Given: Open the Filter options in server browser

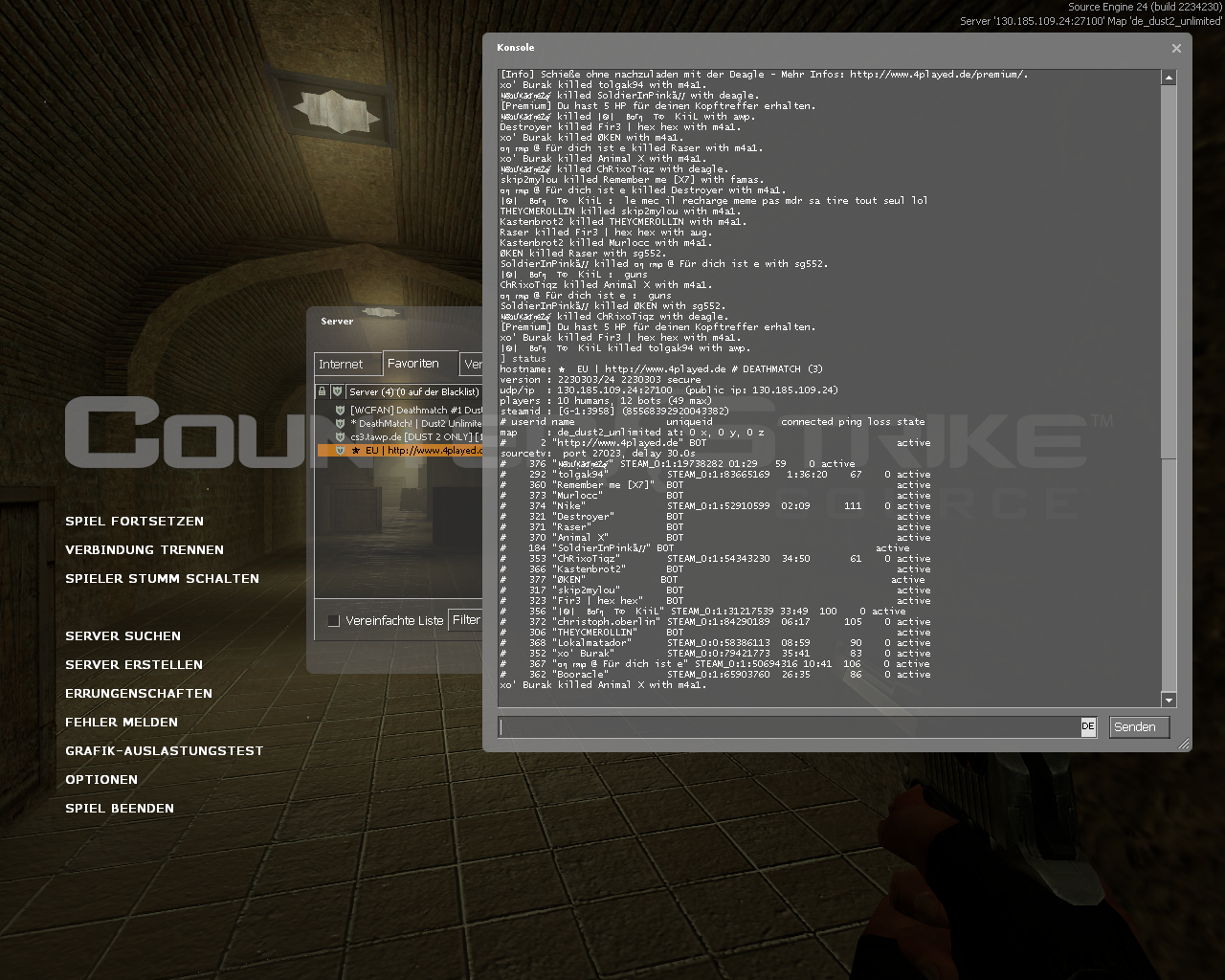Looking at the screenshot, I should 466,620.
